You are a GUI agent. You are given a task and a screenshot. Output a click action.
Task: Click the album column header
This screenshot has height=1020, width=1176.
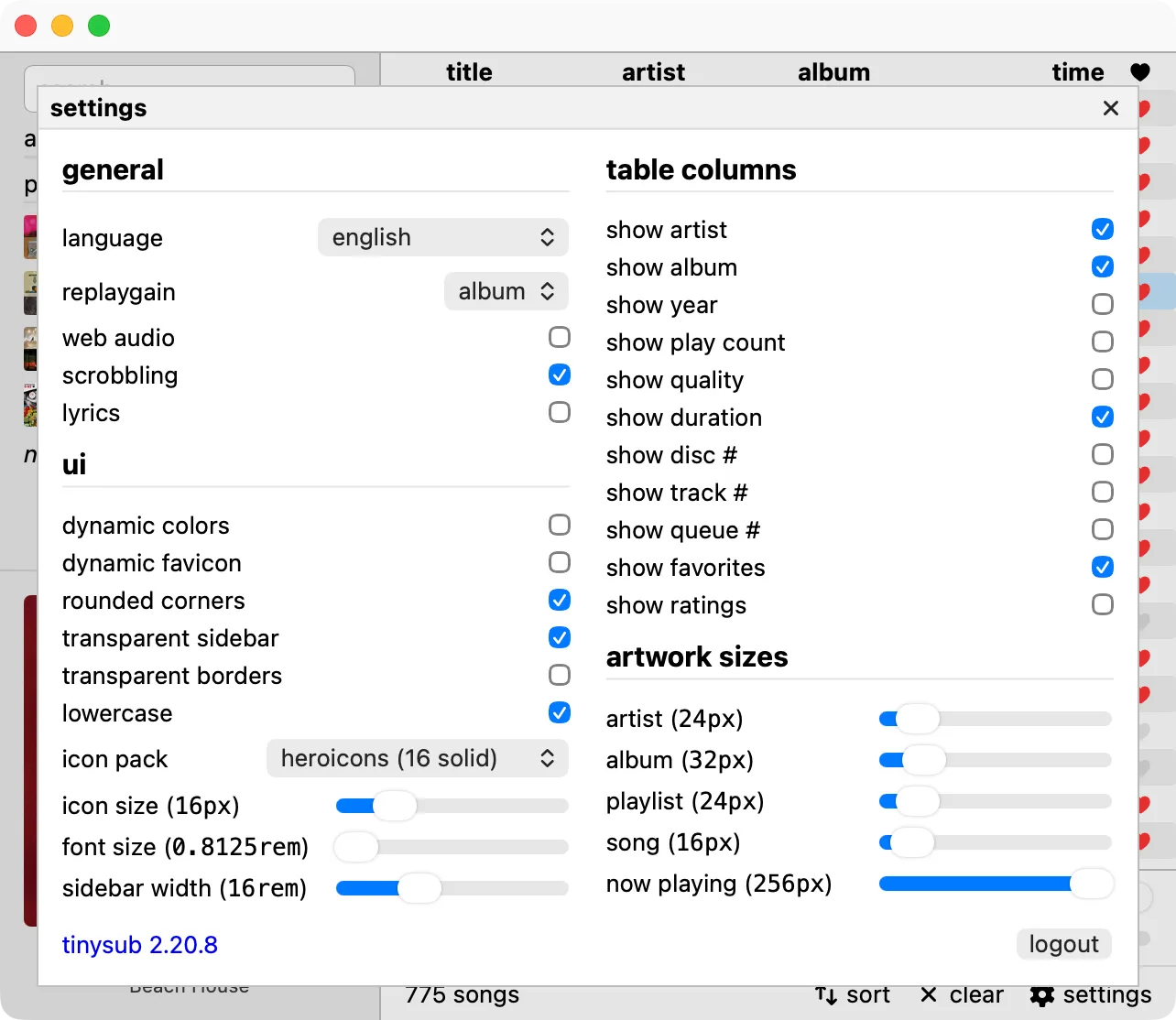834,72
